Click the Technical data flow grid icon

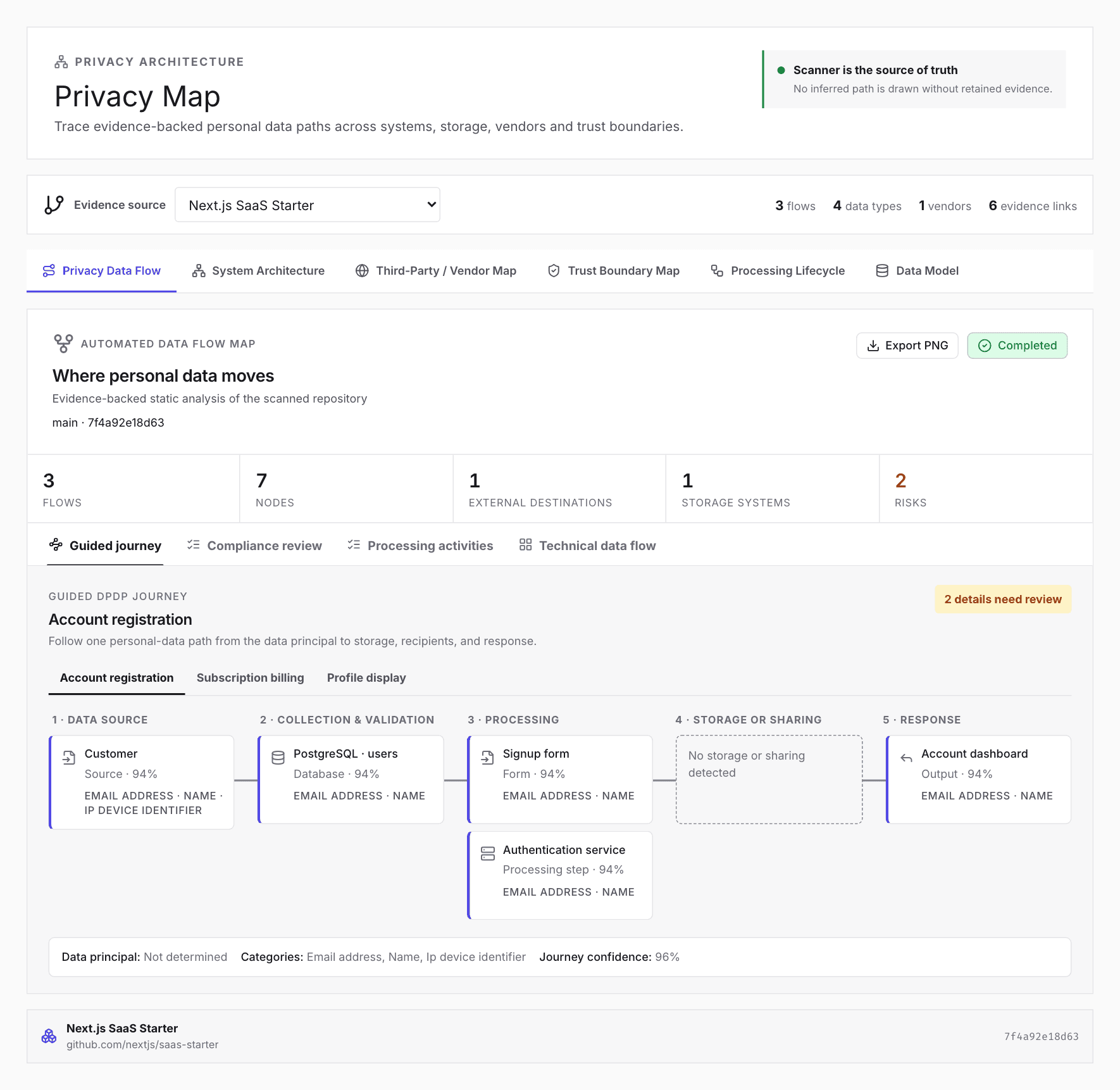525,544
